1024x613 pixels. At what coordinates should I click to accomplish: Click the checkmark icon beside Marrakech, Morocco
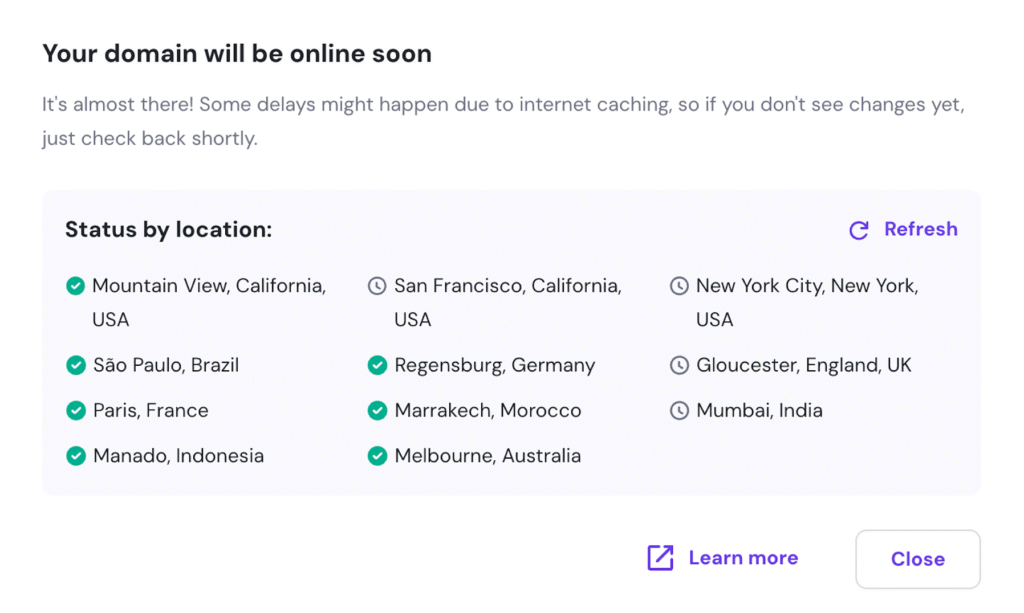pos(377,410)
